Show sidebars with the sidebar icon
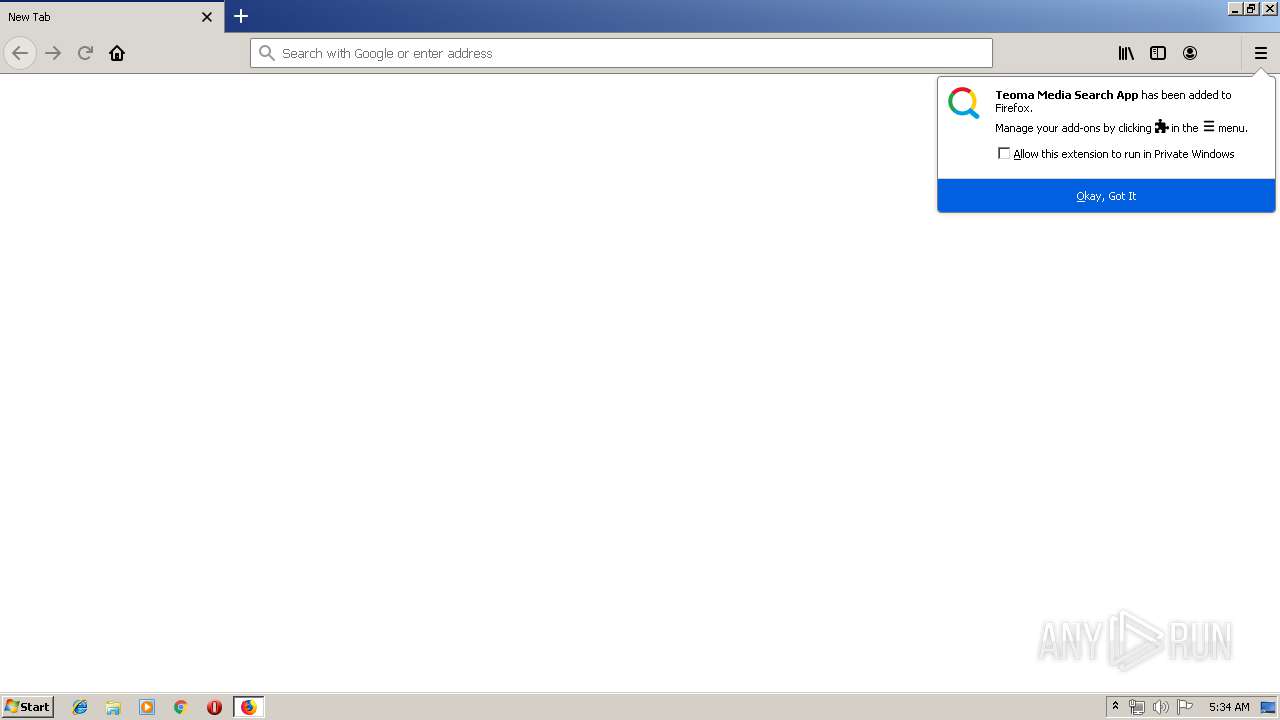 [1158, 53]
